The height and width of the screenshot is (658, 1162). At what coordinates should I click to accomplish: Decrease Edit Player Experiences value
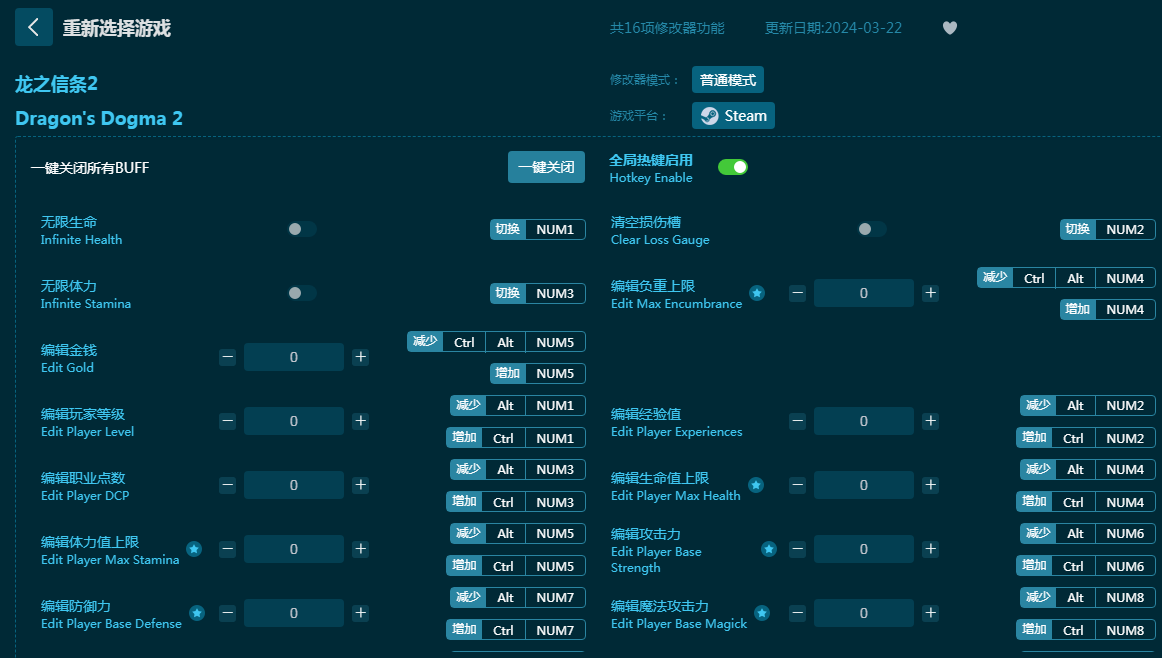pyautogui.click(x=797, y=421)
